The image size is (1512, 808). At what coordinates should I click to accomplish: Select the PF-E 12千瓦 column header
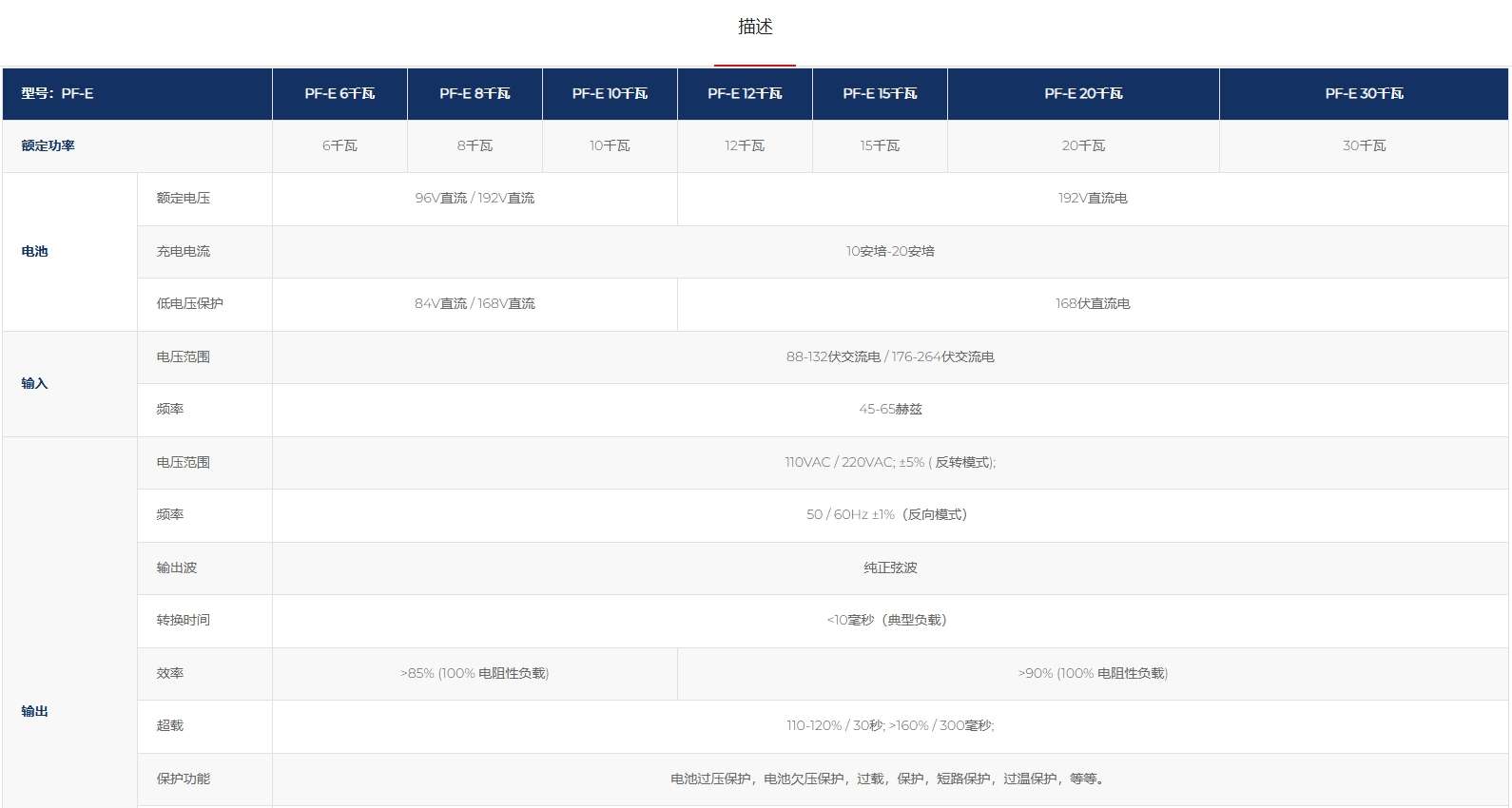[745, 94]
